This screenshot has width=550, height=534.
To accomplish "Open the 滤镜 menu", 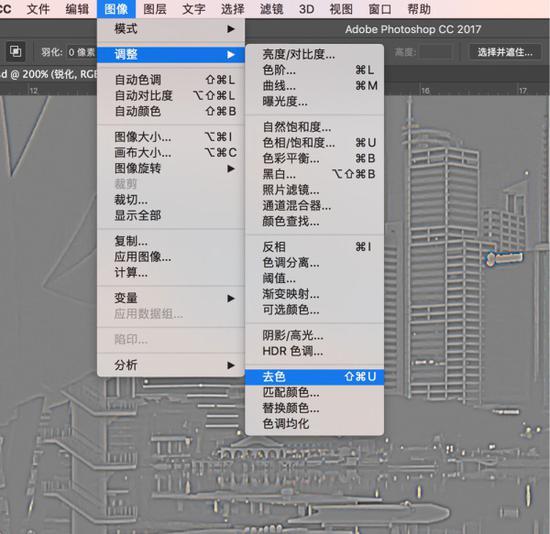I will point(271,9).
